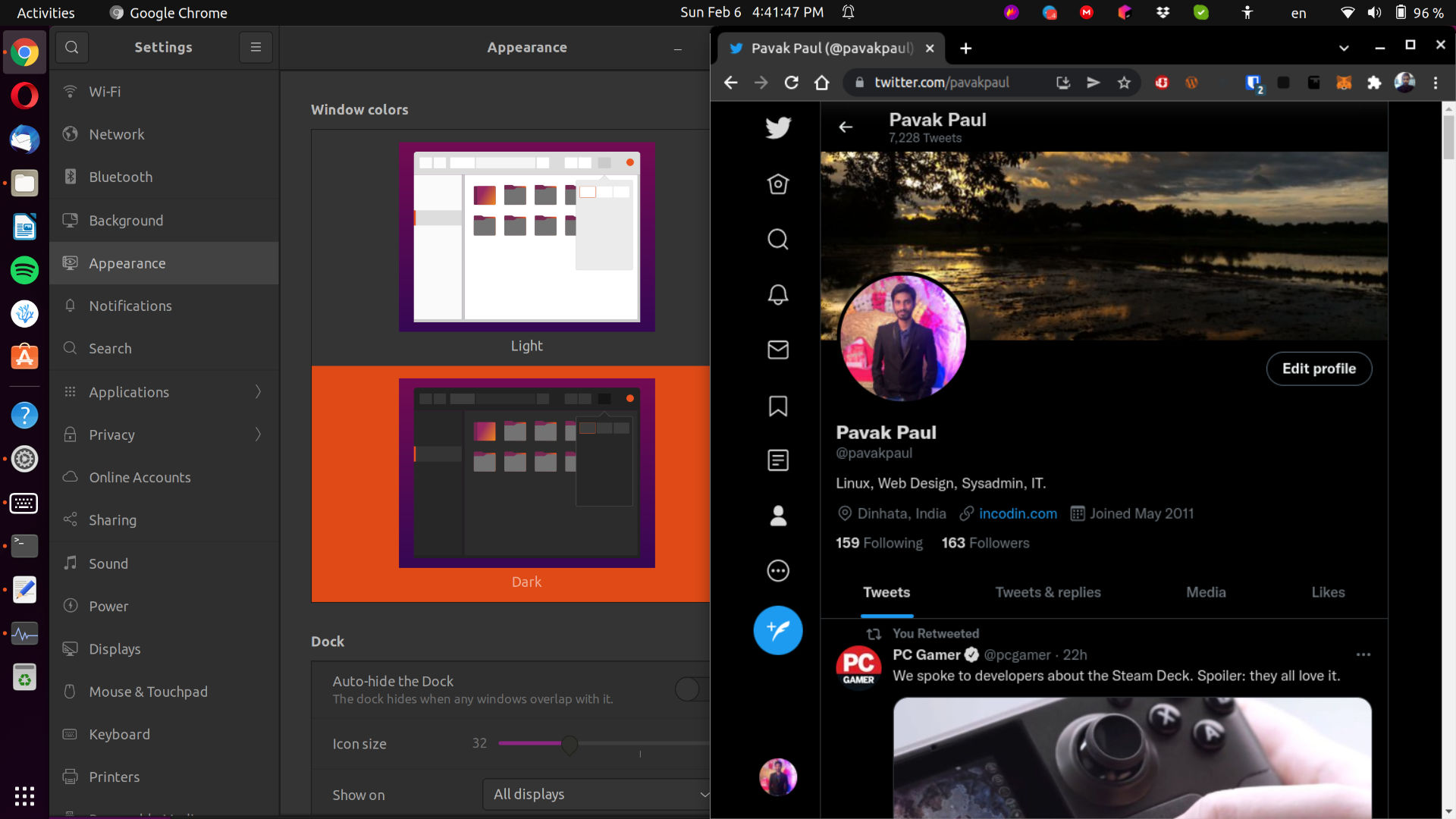Select the Dark window color theme

pyautogui.click(x=526, y=483)
